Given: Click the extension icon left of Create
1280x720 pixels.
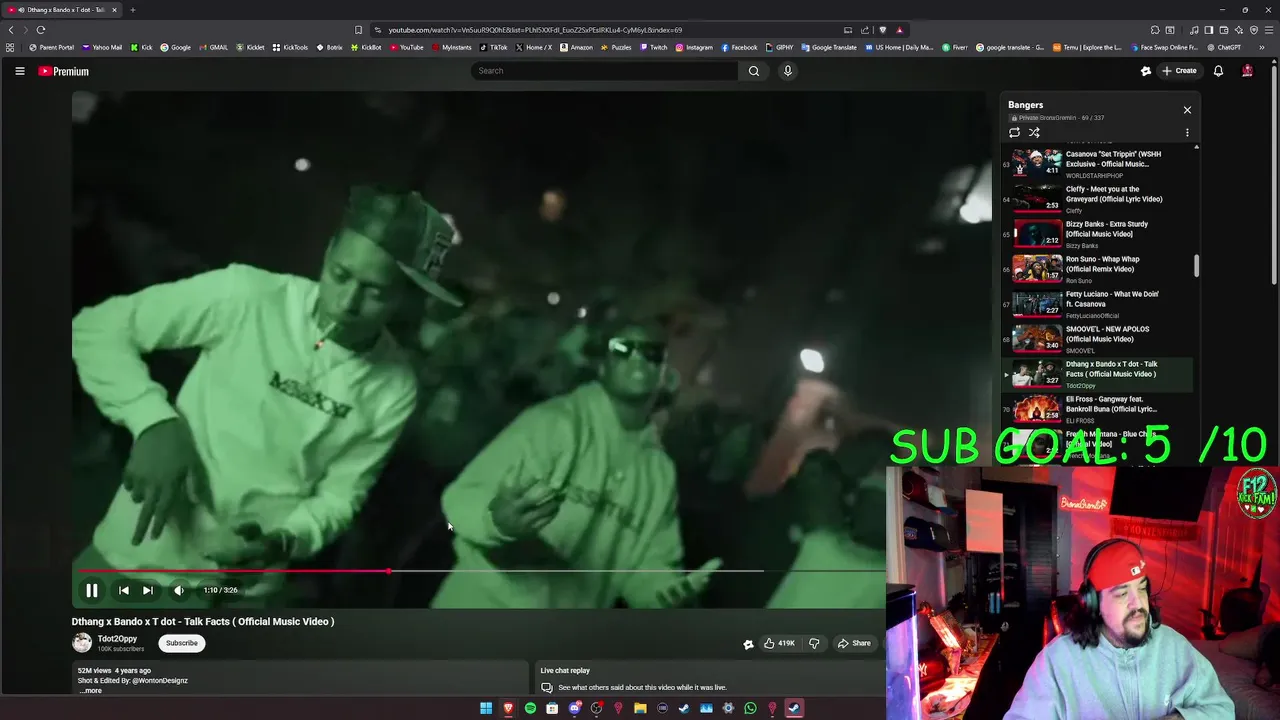Looking at the screenshot, I should pyautogui.click(x=1146, y=71).
